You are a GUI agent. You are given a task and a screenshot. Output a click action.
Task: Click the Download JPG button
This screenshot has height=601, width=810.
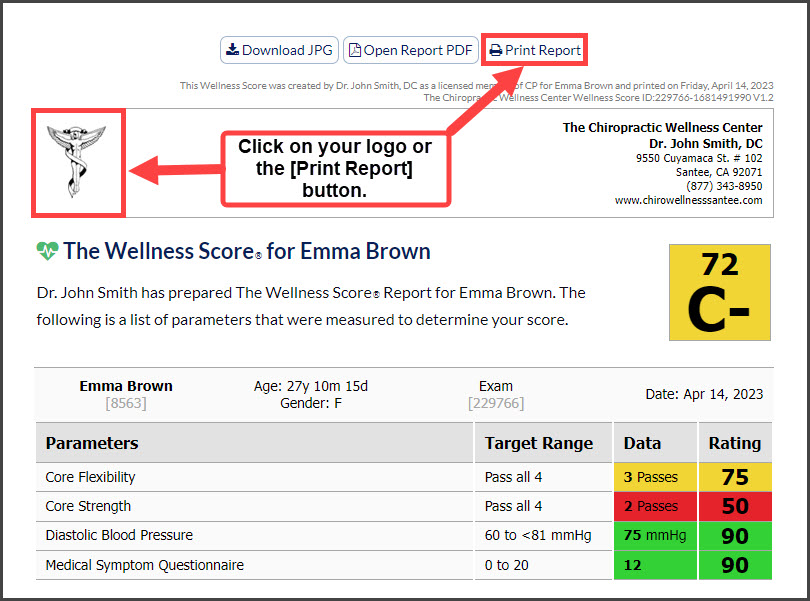(x=279, y=50)
